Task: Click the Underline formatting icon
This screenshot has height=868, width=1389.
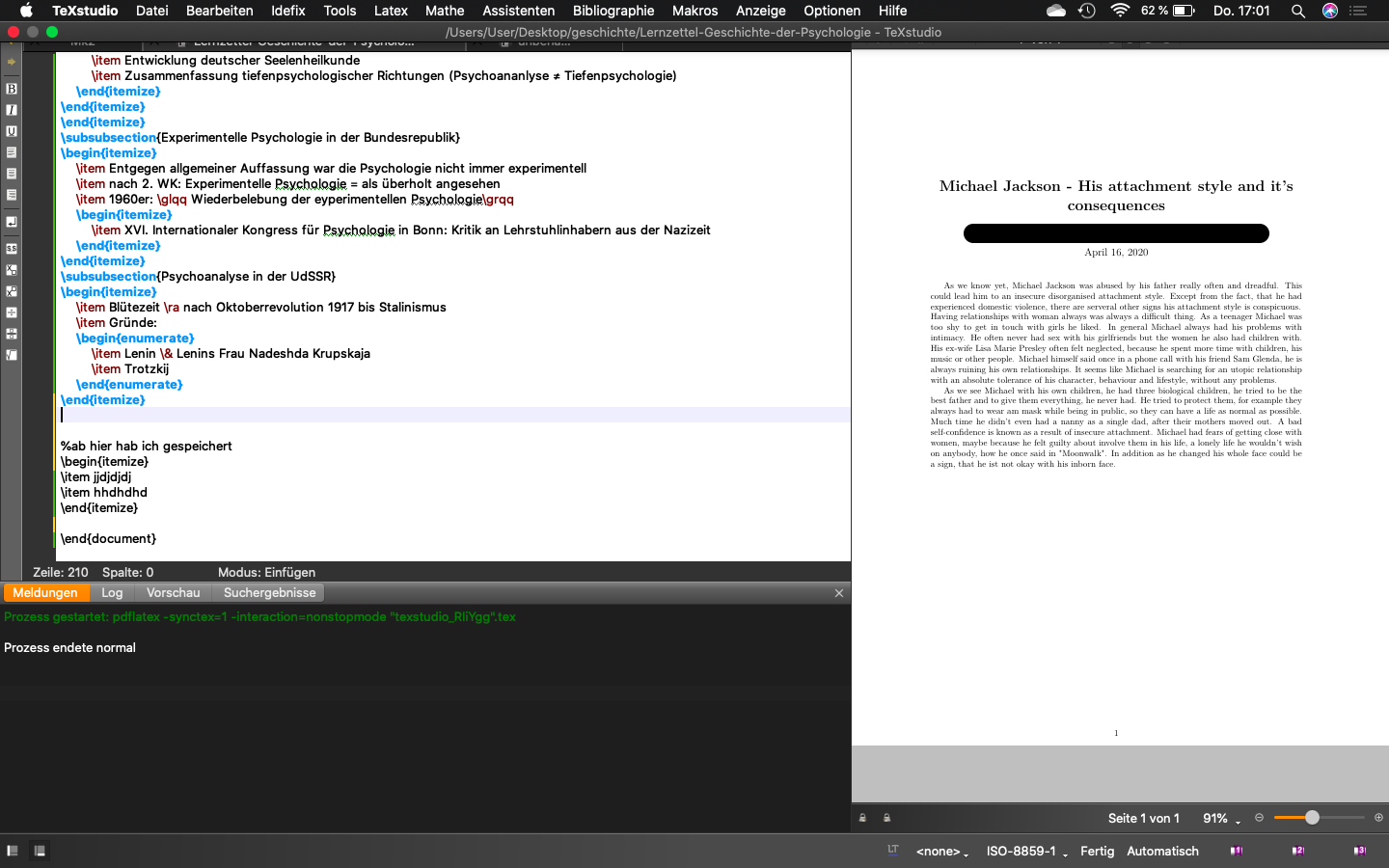Action: coord(12,131)
